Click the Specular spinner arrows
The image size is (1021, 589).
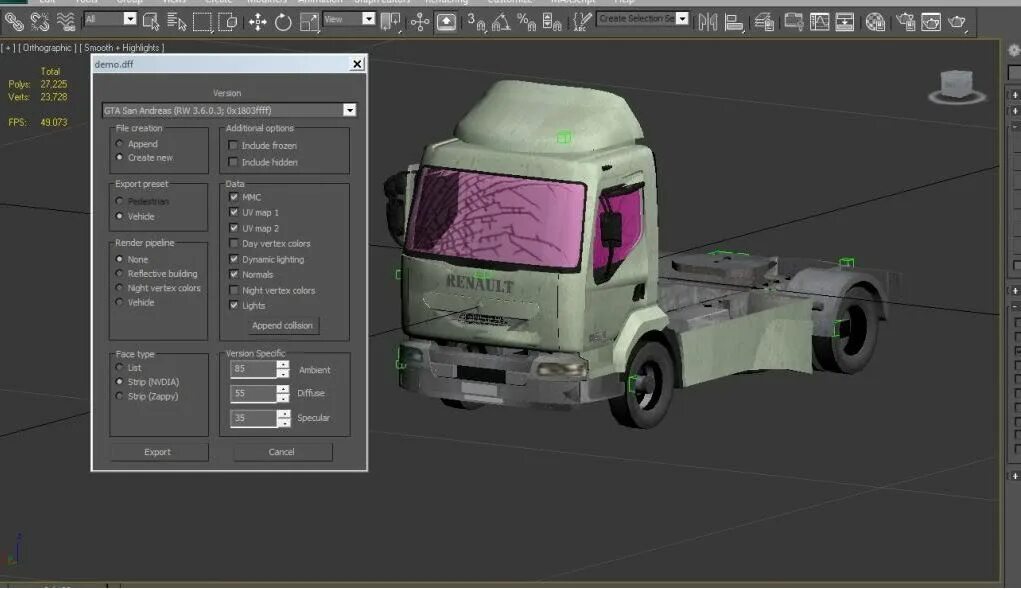coord(283,418)
